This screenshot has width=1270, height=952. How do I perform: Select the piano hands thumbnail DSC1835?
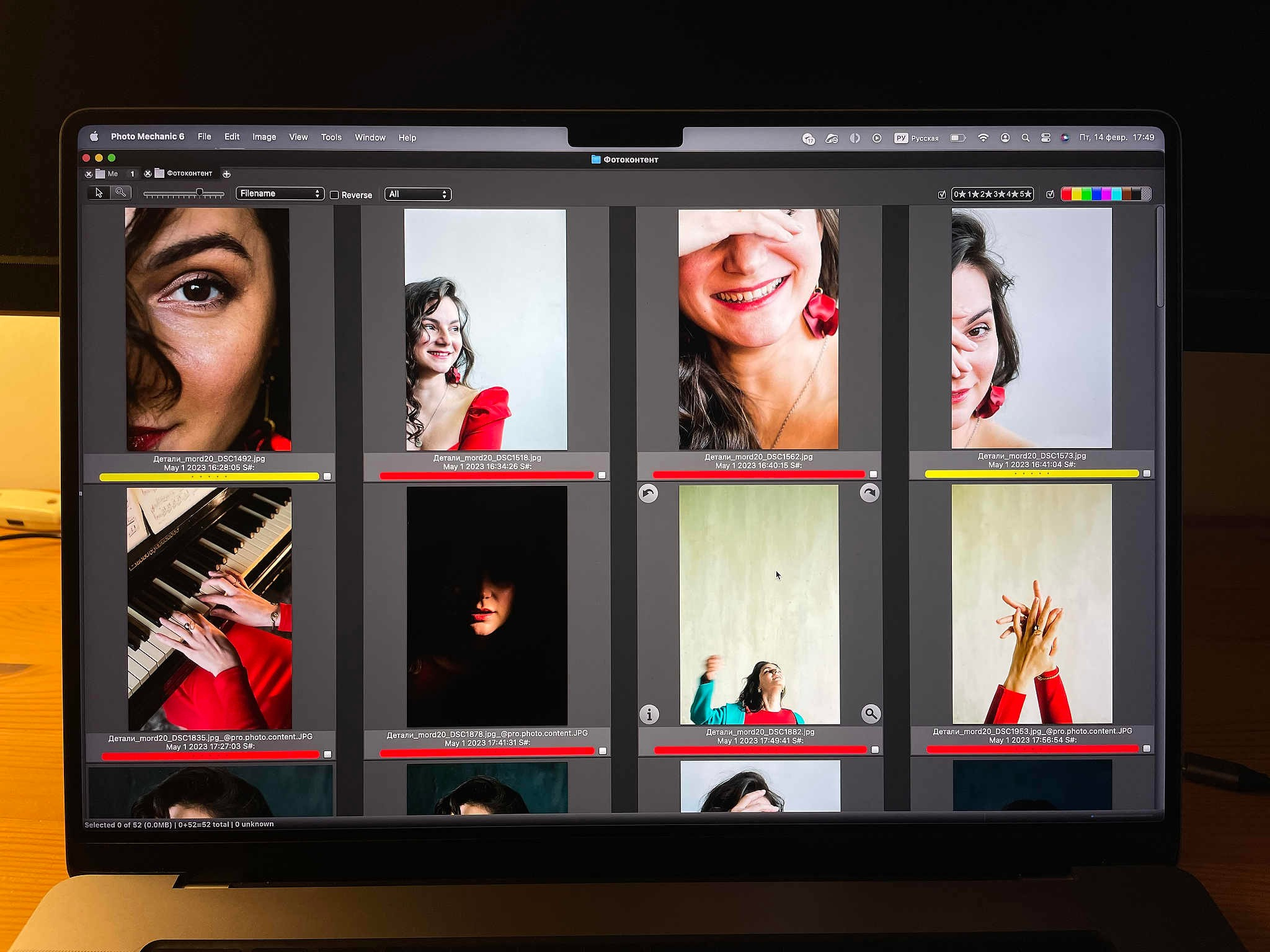(210, 609)
